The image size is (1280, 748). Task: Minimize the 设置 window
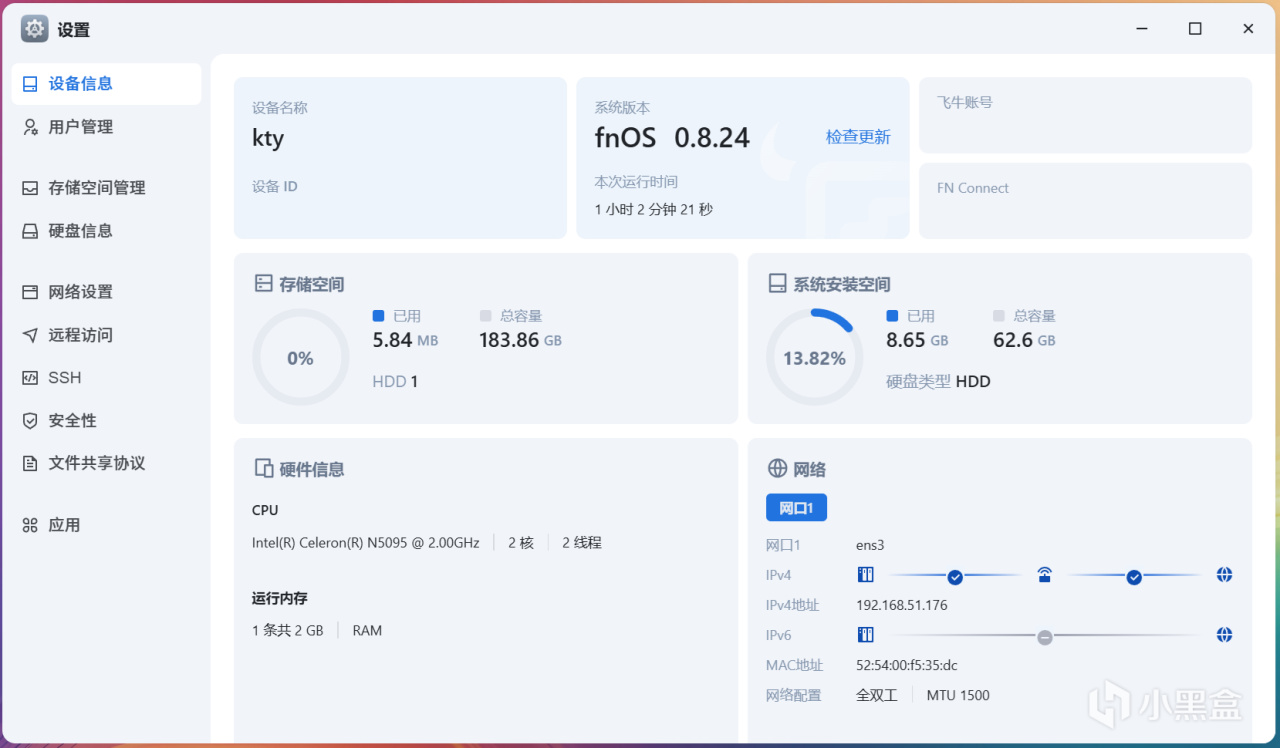[1141, 29]
